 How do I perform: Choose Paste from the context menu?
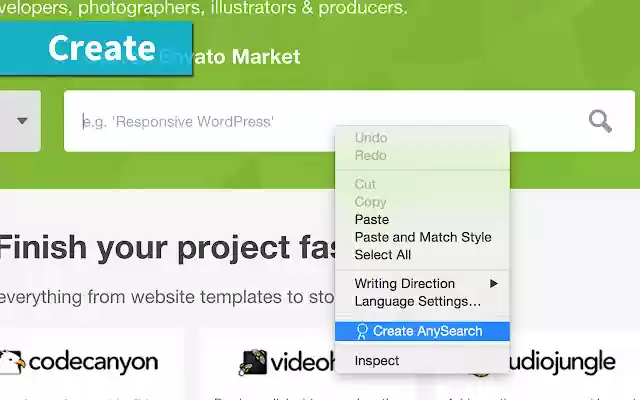tap(371, 220)
